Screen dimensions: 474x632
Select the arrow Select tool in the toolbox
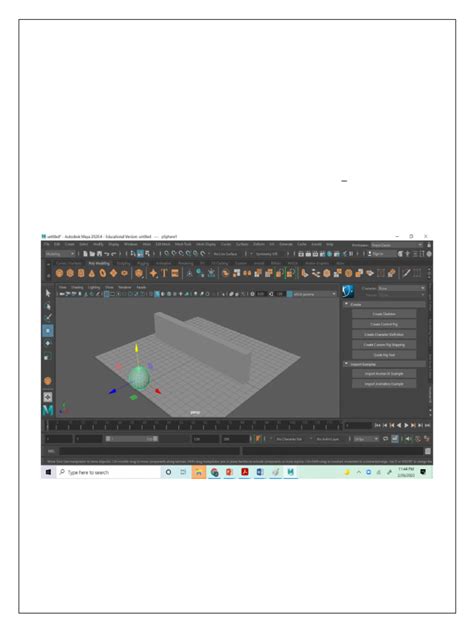48,293
